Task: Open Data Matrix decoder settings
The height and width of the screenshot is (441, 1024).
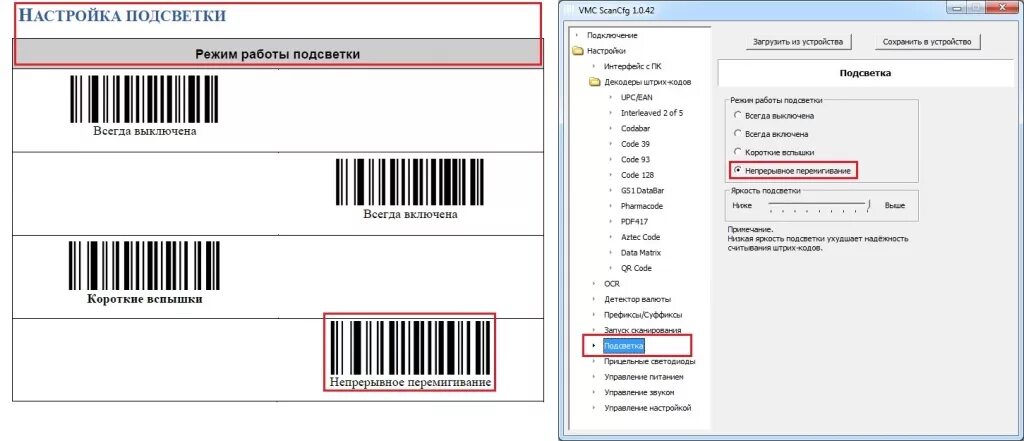Action: click(x=641, y=253)
